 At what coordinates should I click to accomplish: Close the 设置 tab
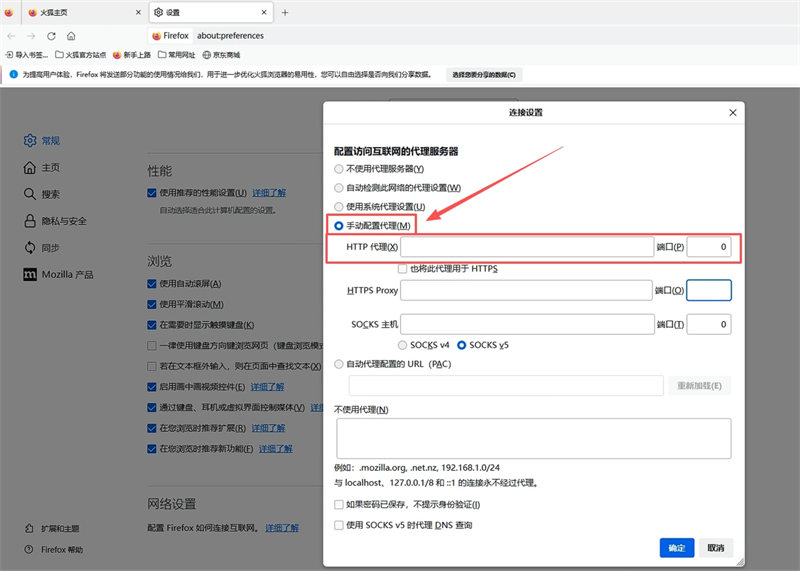(264, 12)
